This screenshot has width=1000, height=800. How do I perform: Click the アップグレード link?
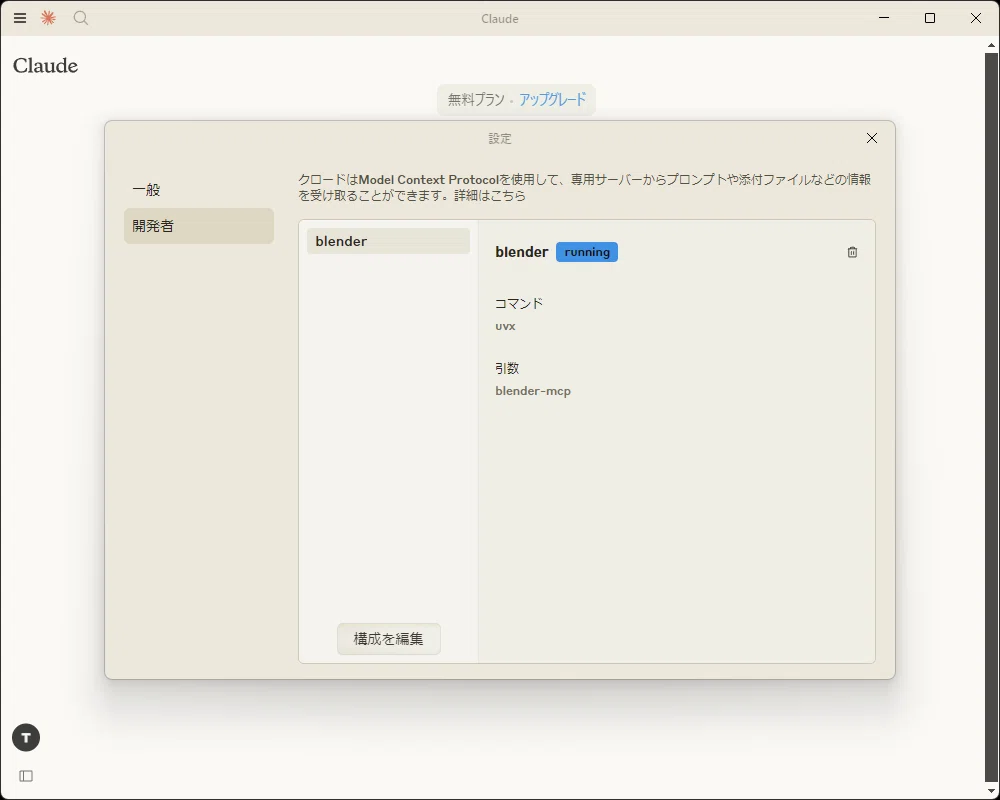click(552, 100)
